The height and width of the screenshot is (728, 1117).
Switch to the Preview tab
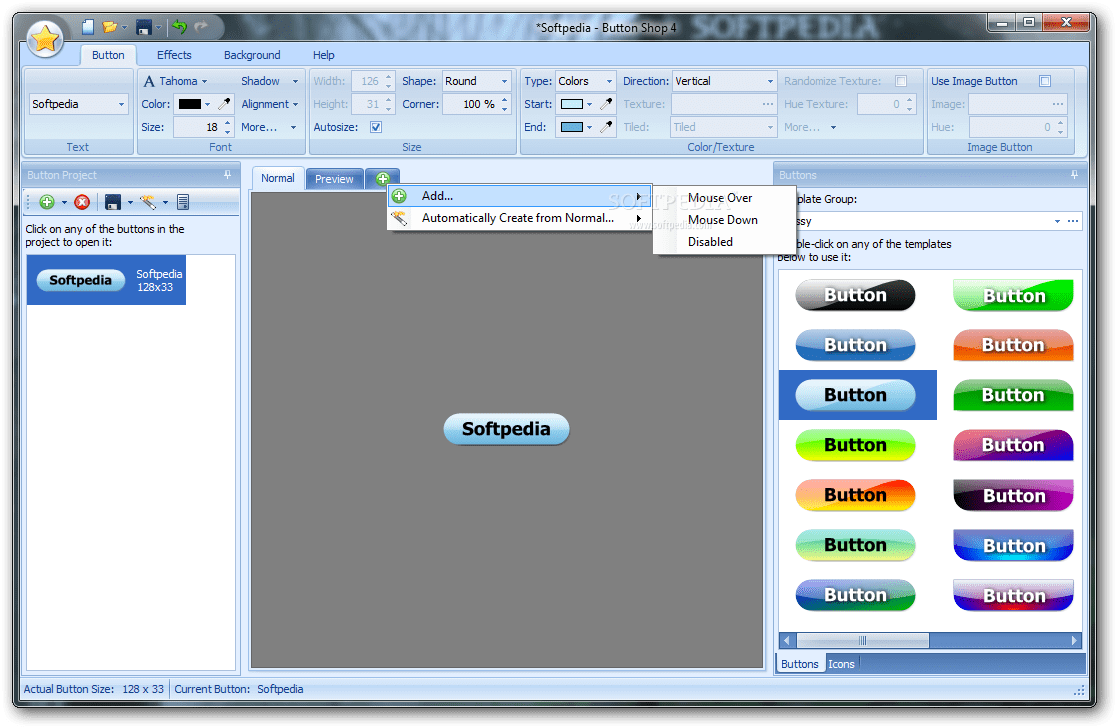(x=334, y=179)
